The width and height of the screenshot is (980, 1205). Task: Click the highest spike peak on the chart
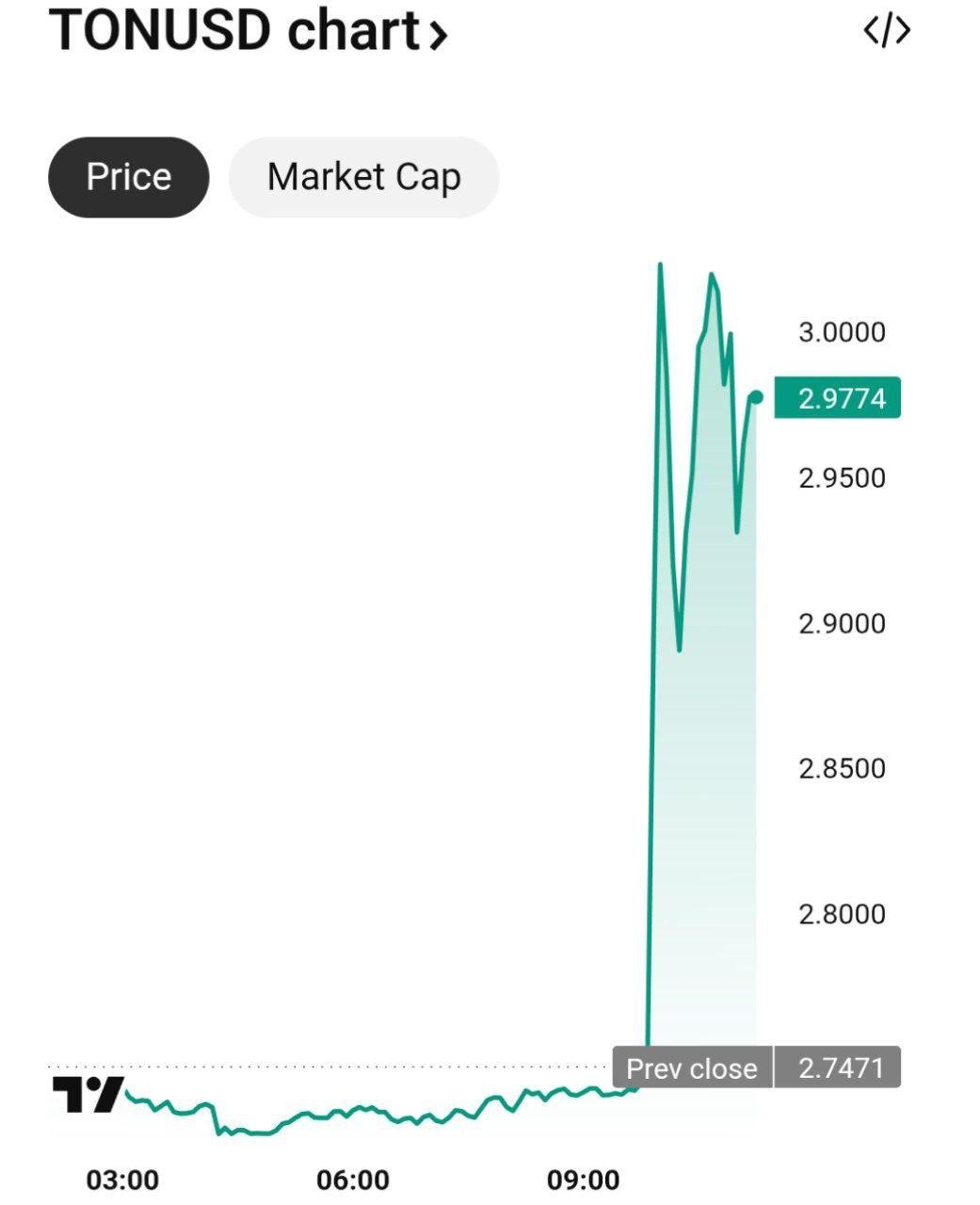point(660,265)
